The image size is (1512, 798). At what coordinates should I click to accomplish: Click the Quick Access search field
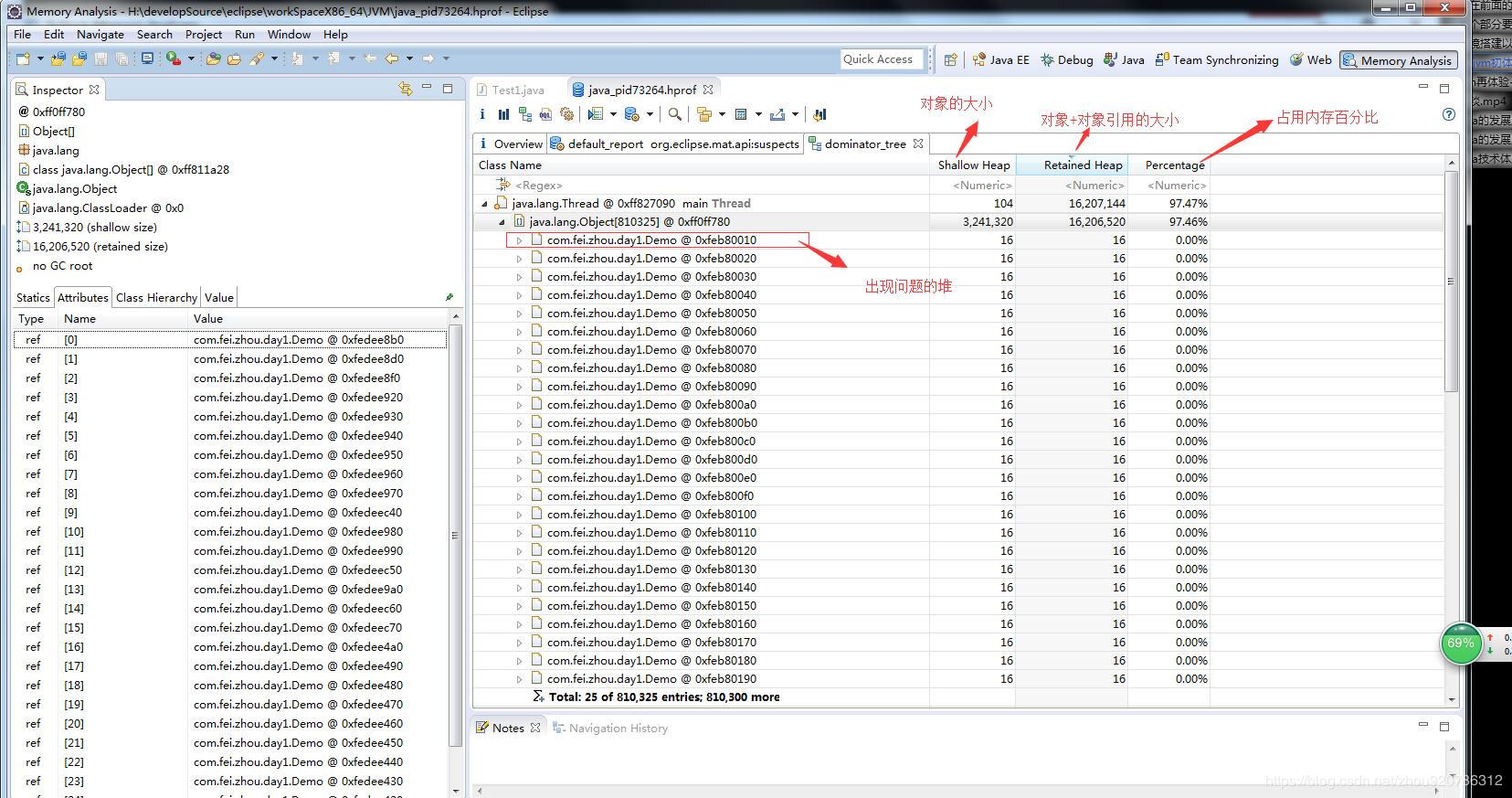tap(881, 59)
